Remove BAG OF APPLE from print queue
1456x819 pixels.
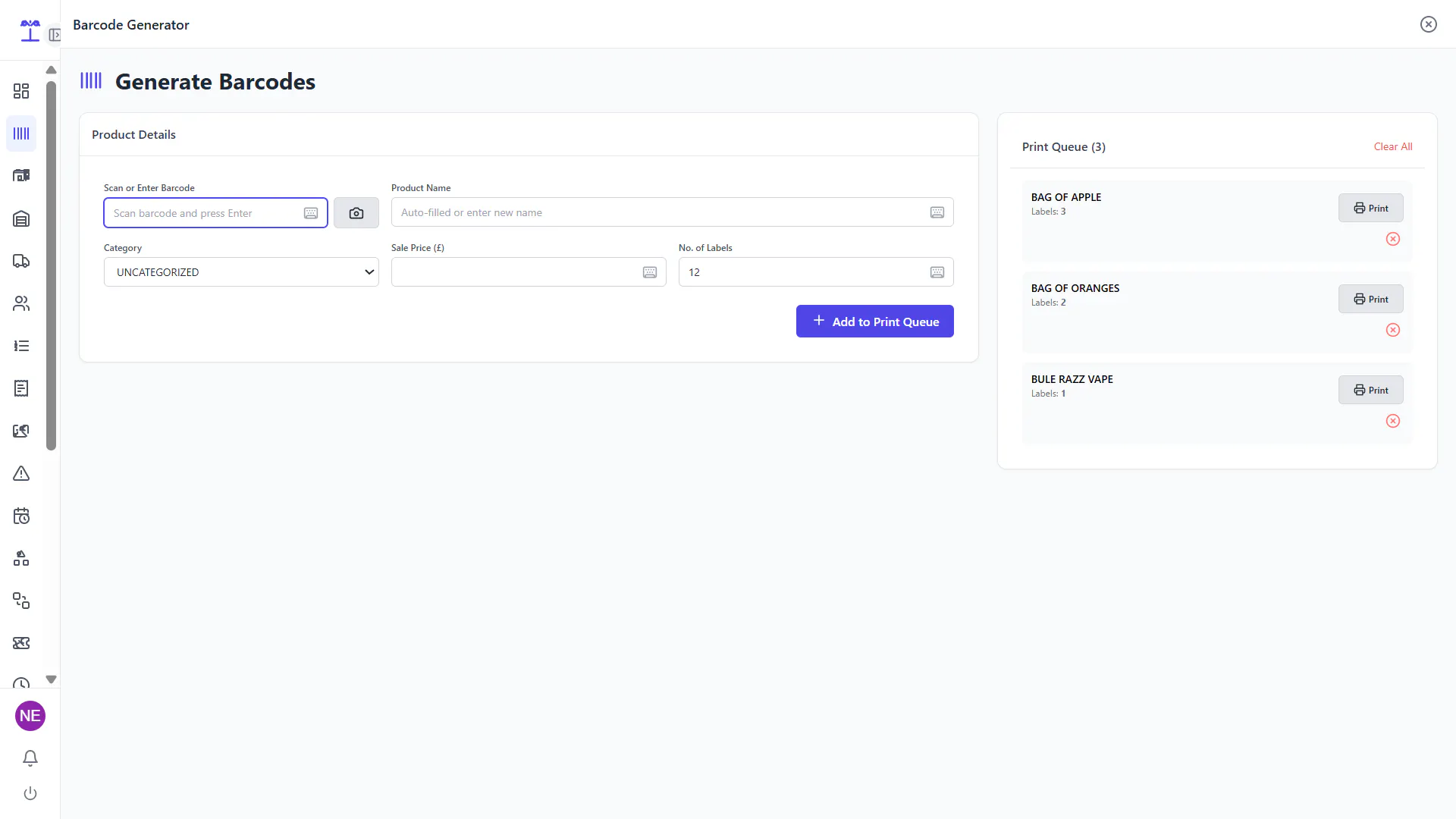[x=1393, y=239]
